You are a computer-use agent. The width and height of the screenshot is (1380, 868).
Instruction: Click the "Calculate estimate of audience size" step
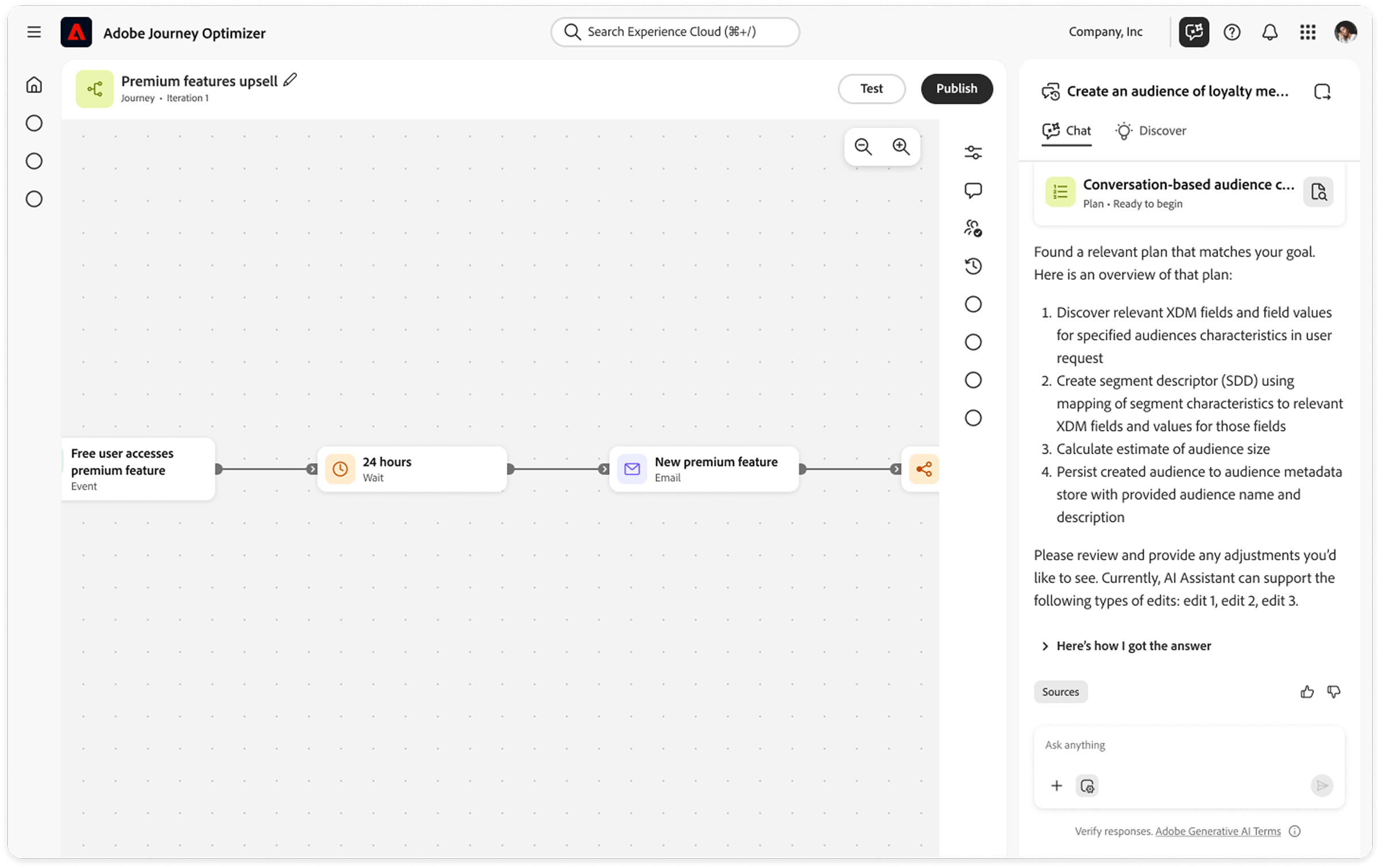(x=1163, y=449)
